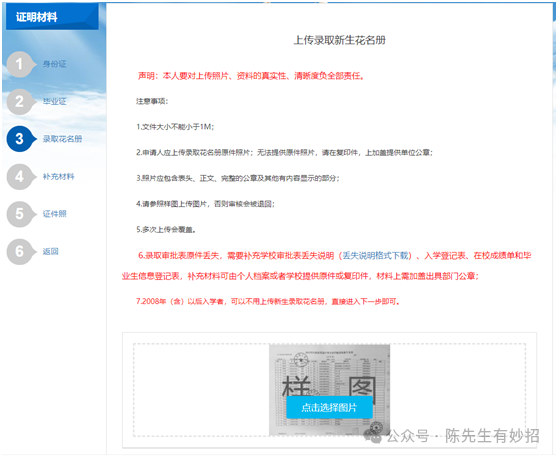Image resolution: width=558 pixels, height=458 pixels.
Task: Click the 点击选择图片 upload button
Action: pyautogui.click(x=329, y=407)
